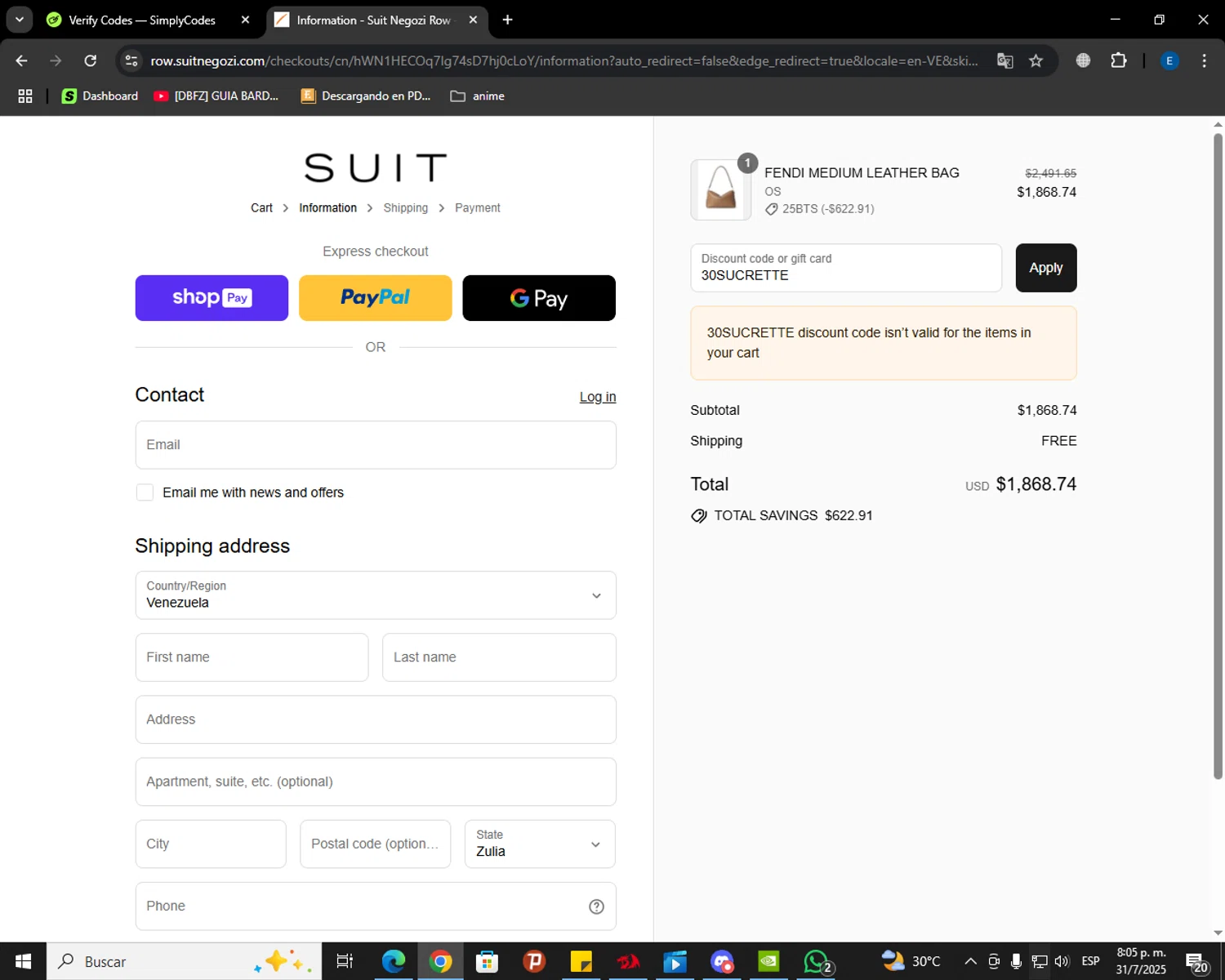This screenshot has width=1225, height=980.
Task: Open the notification center icon
Action: pos(1196,961)
